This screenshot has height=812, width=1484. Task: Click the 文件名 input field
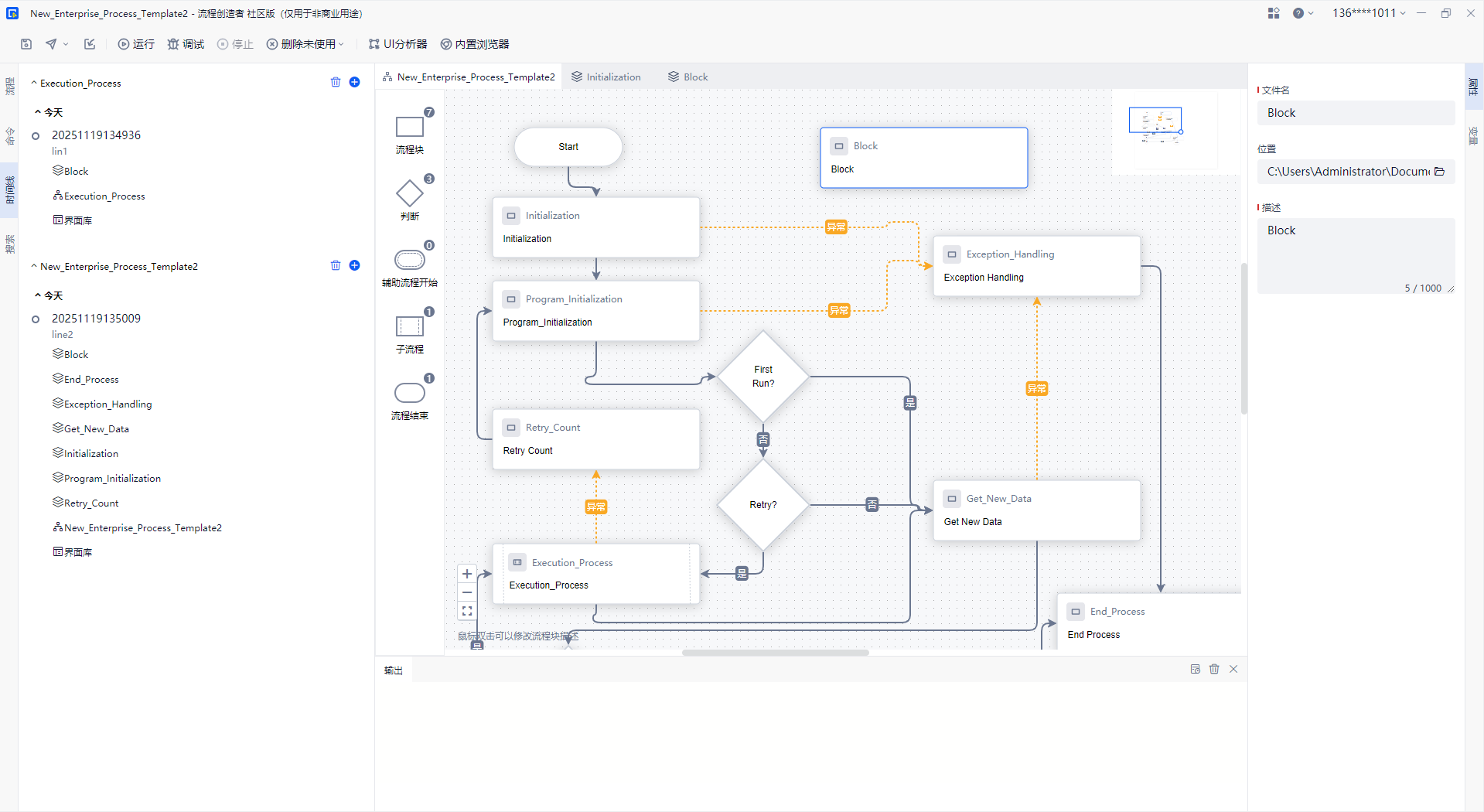point(1355,113)
